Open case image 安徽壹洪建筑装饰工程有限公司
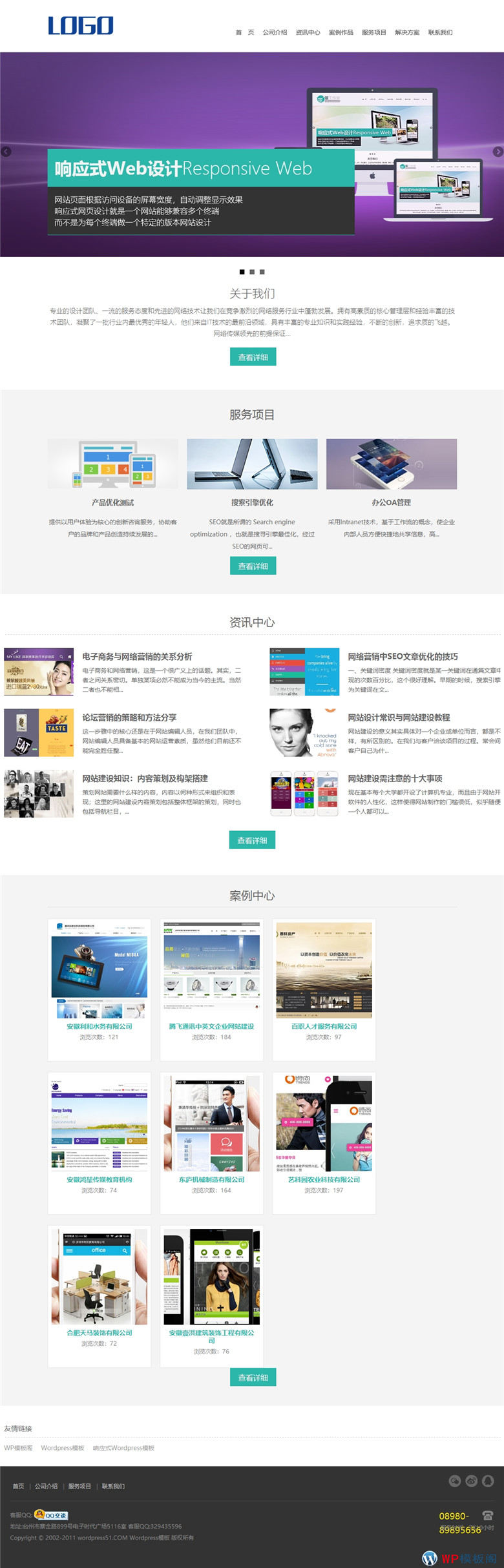504x1568 pixels. tap(212, 1277)
